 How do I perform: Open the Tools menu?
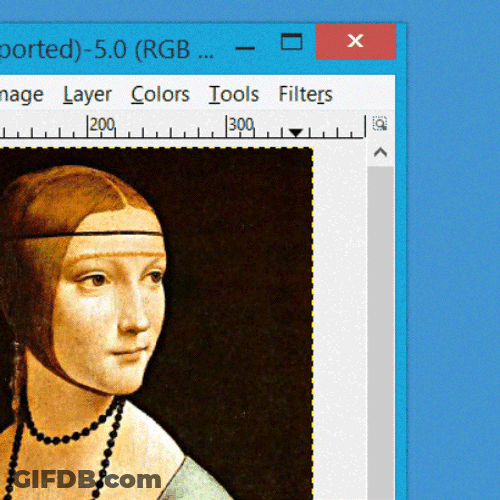click(234, 94)
